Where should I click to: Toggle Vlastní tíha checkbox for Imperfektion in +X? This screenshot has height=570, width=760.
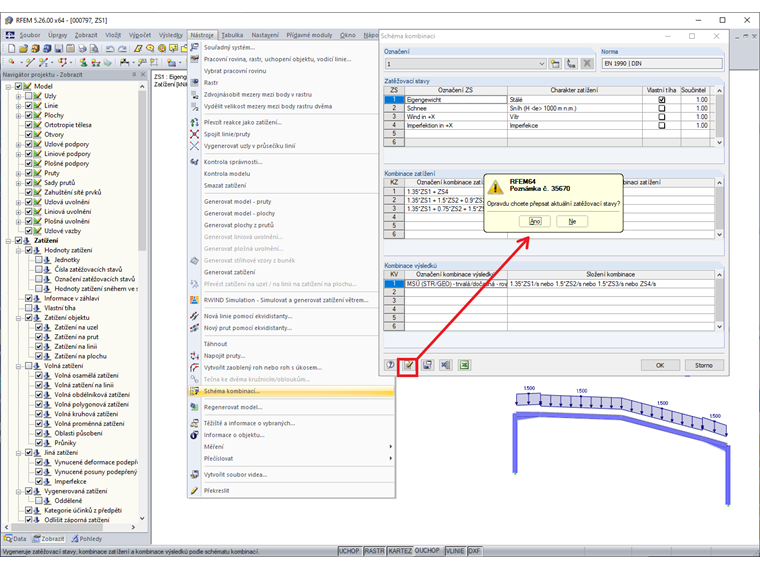pyautogui.click(x=662, y=126)
